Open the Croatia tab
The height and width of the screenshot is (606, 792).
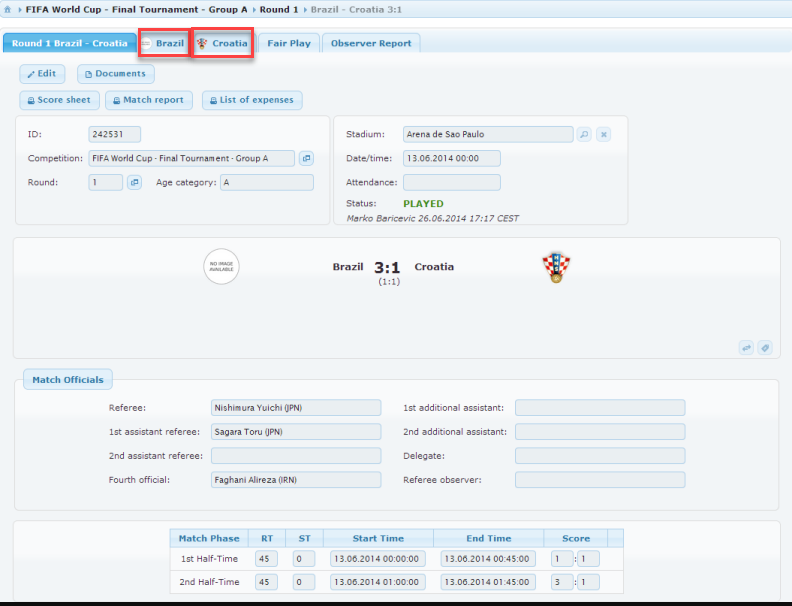pos(223,44)
